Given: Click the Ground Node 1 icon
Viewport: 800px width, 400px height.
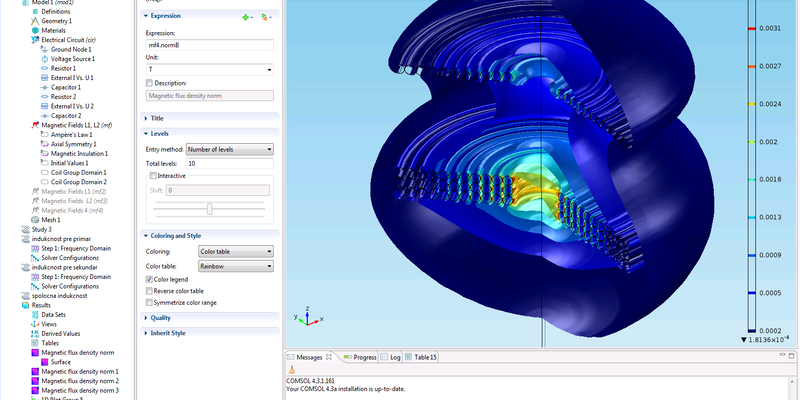Looking at the screenshot, I should [x=44, y=49].
